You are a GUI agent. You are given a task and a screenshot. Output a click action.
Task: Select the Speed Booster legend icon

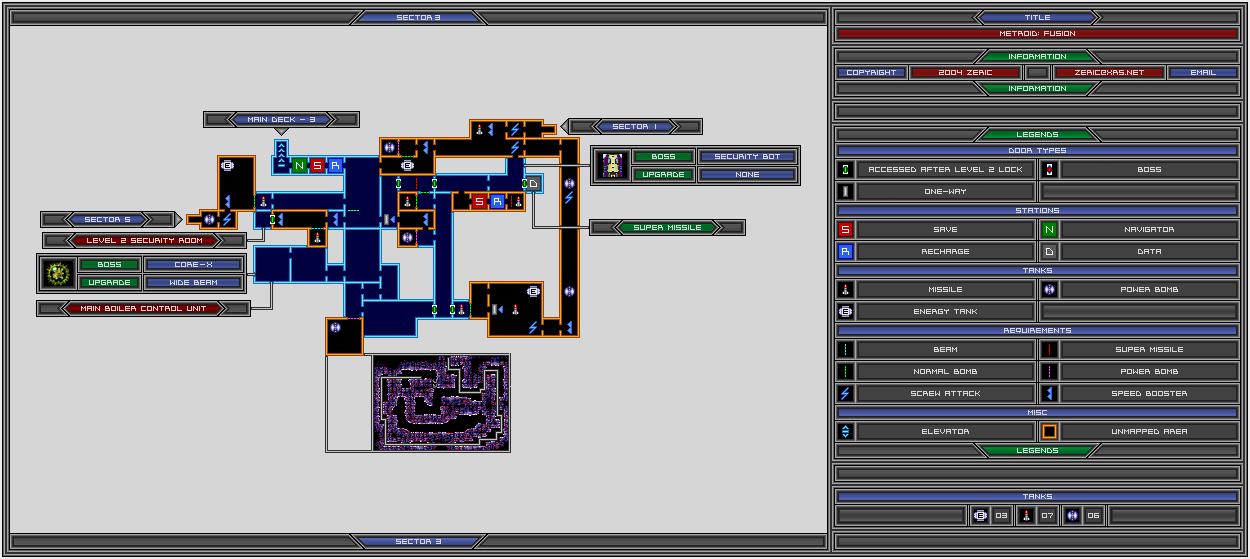1049,394
